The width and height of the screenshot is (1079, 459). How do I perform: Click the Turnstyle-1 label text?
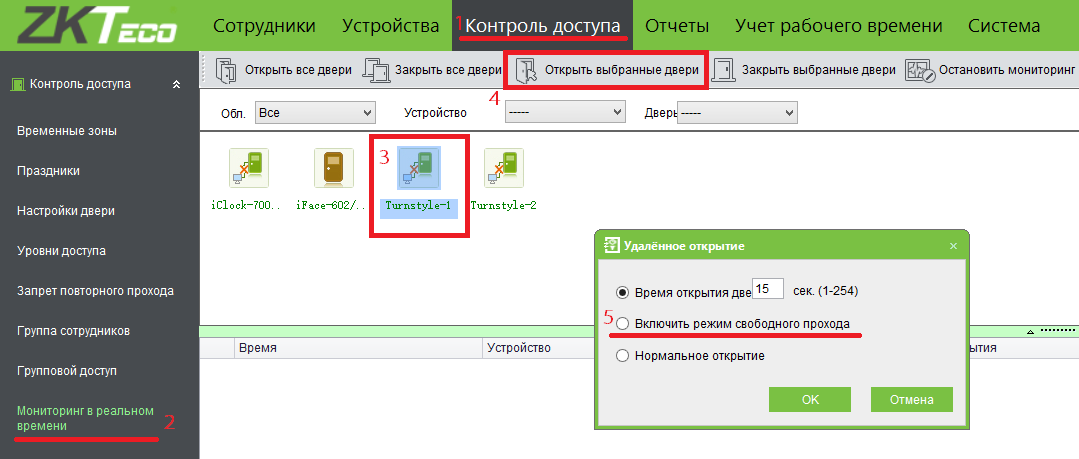pyautogui.click(x=418, y=205)
